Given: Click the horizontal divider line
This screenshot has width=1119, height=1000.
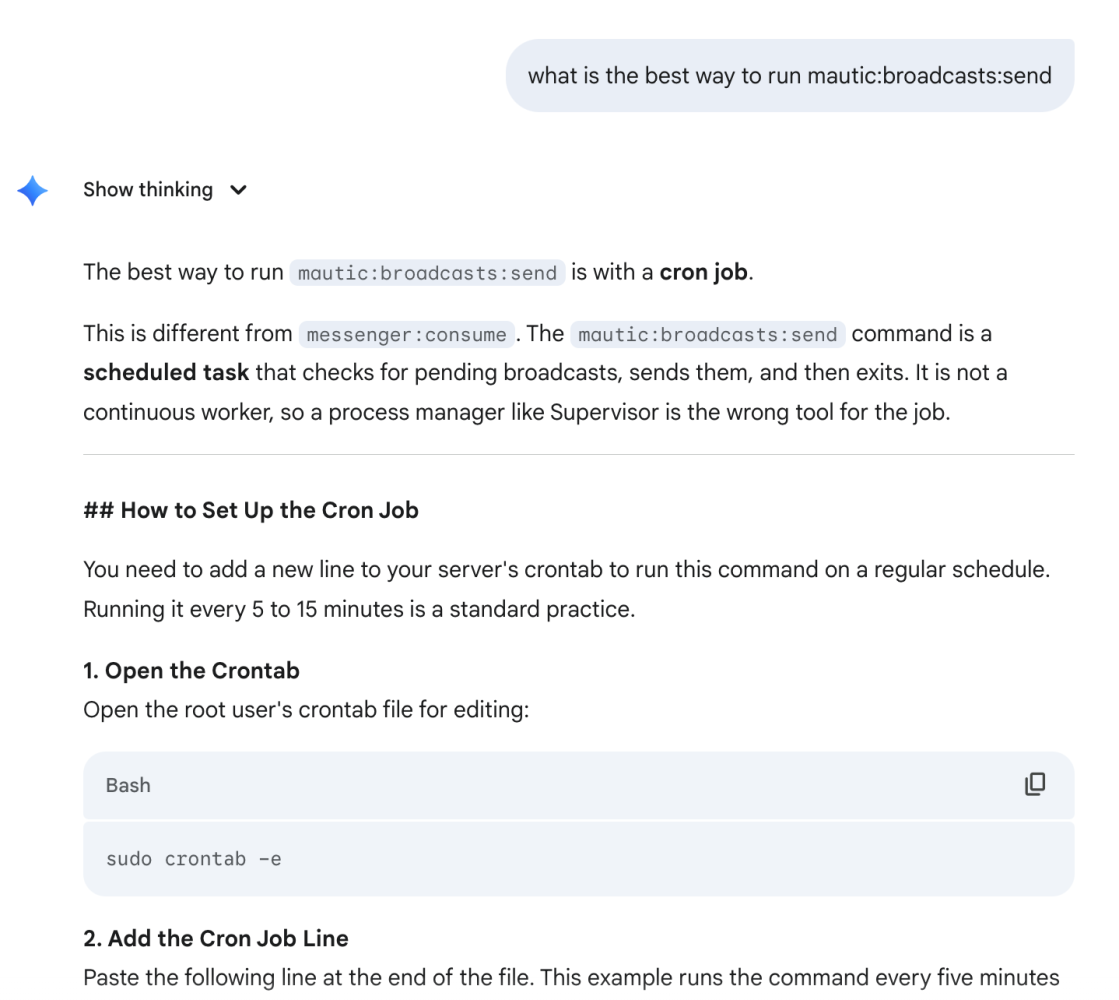Looking at the screenshot, I should 578,455.
